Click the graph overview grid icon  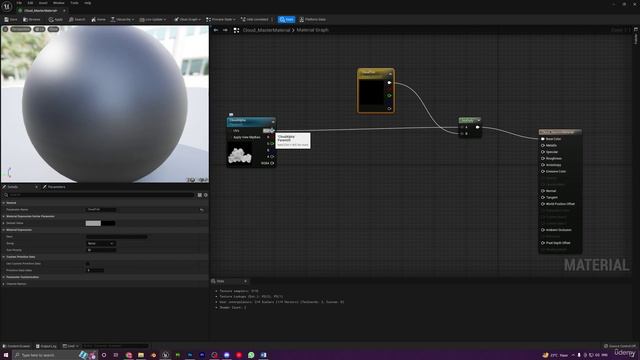click(236, 30)
